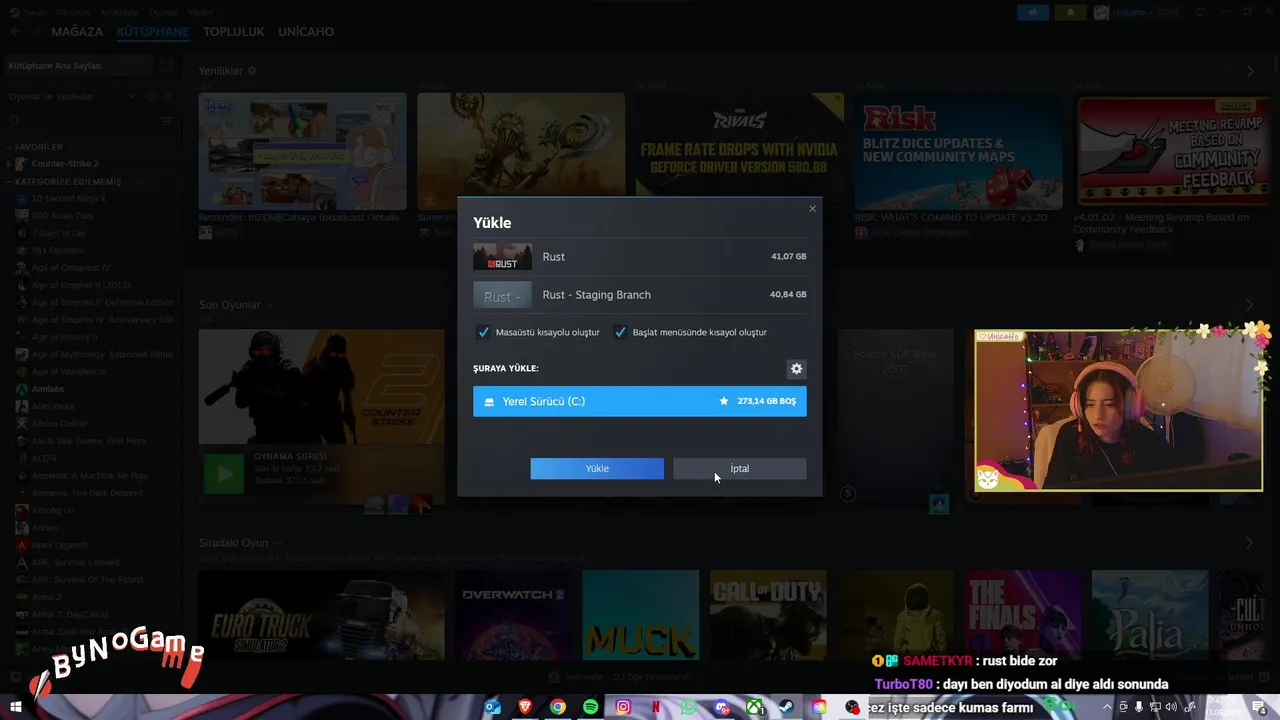Click the recent activity clock icon in sidebar
1280x720 pixels.
pos(152,96)
